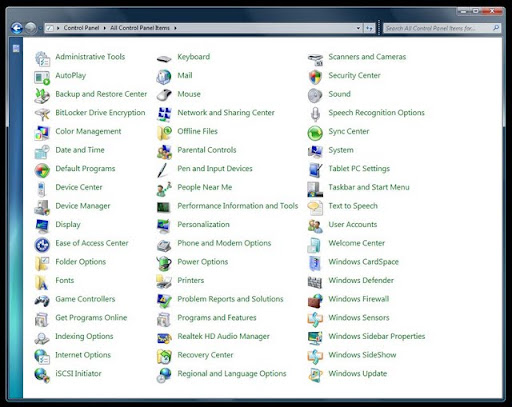Open the Personalization link
Image resolution: width=512 pixels, height=407 pixels.
point(203,225)
